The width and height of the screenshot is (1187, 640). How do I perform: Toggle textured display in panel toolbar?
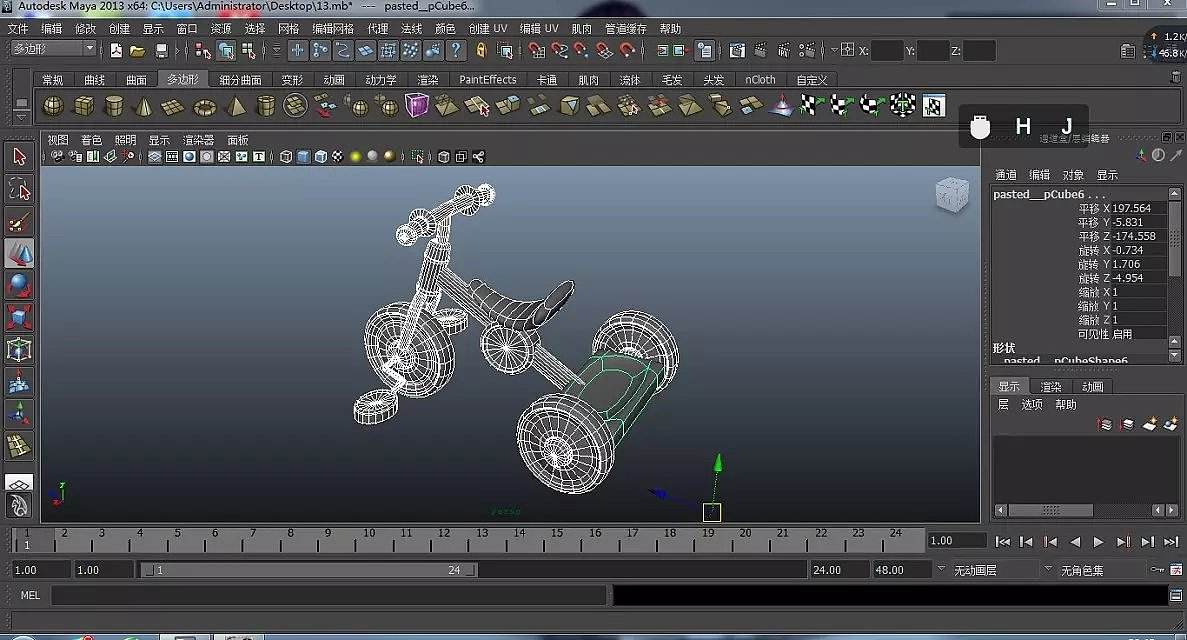[338, 157]
